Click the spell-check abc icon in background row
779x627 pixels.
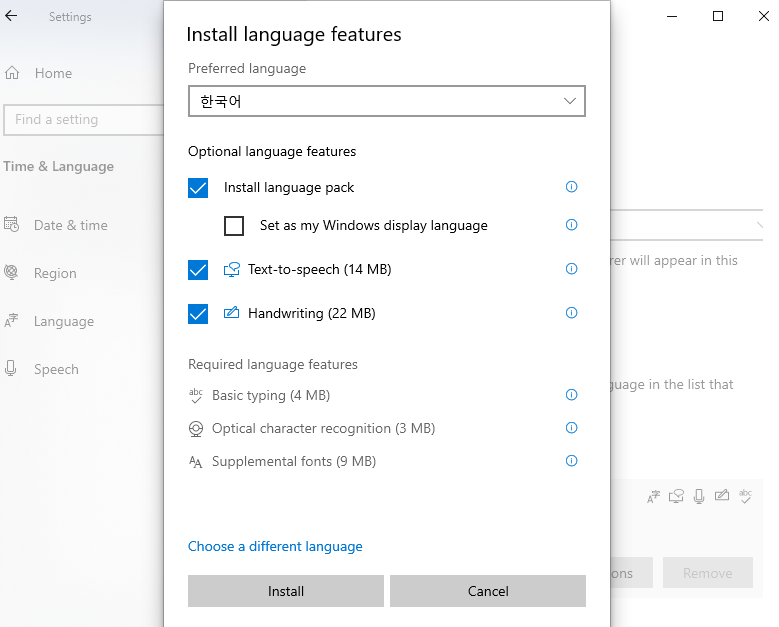tap(745, 496)
